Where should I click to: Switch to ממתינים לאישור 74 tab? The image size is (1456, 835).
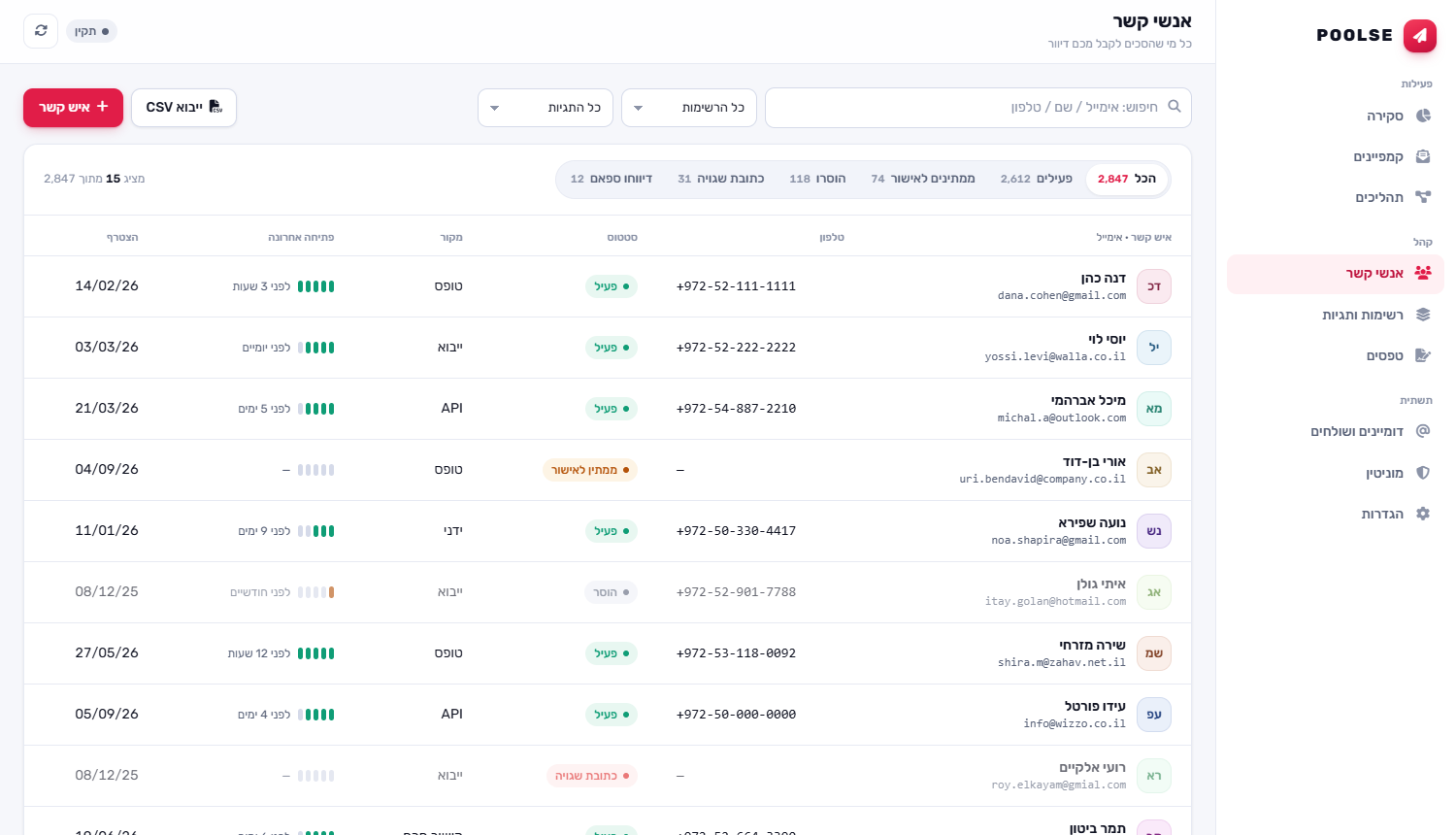pyautogui.click(x=923, y=179)
